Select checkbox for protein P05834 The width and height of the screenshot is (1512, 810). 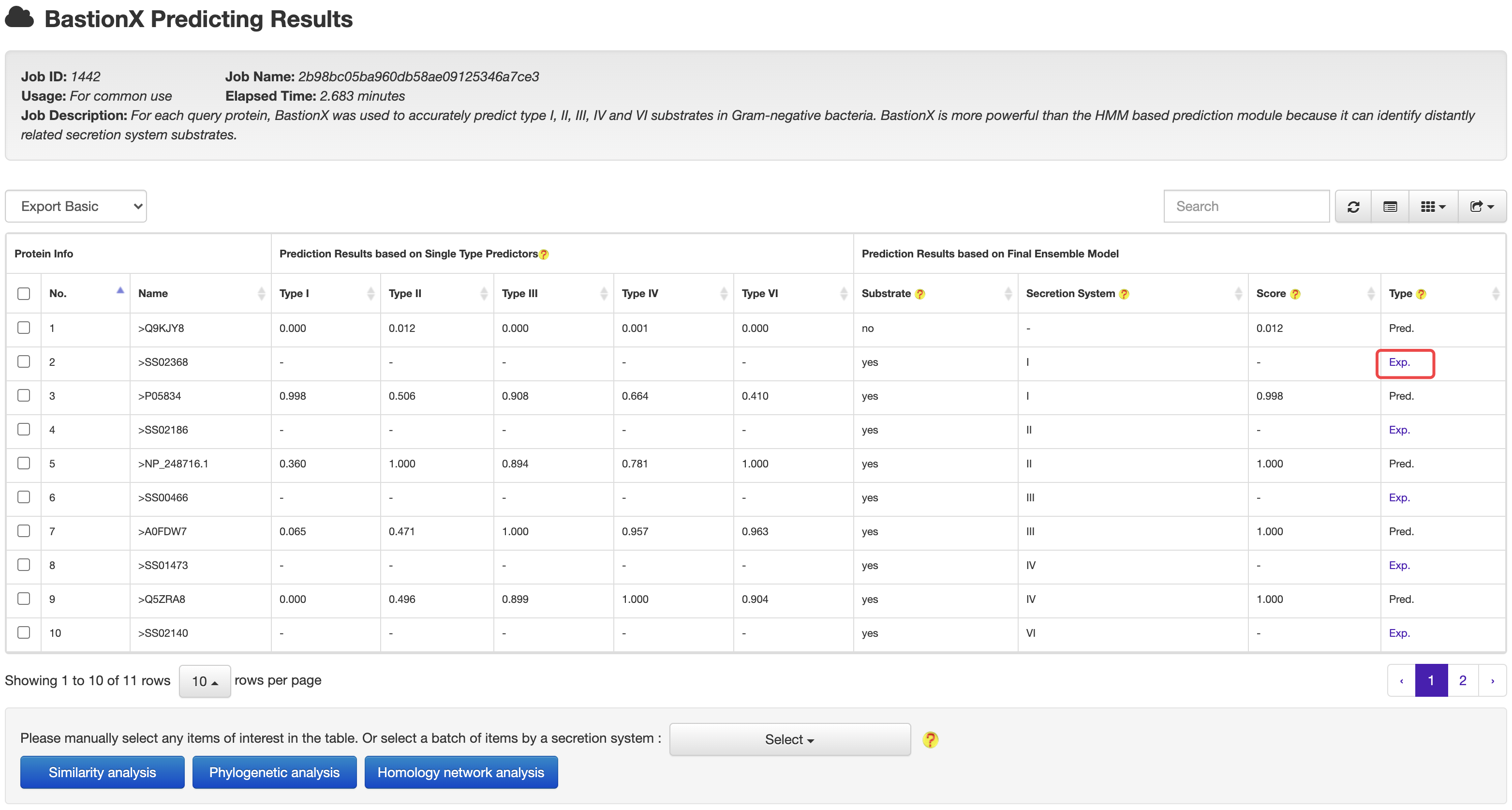[24, 395]
